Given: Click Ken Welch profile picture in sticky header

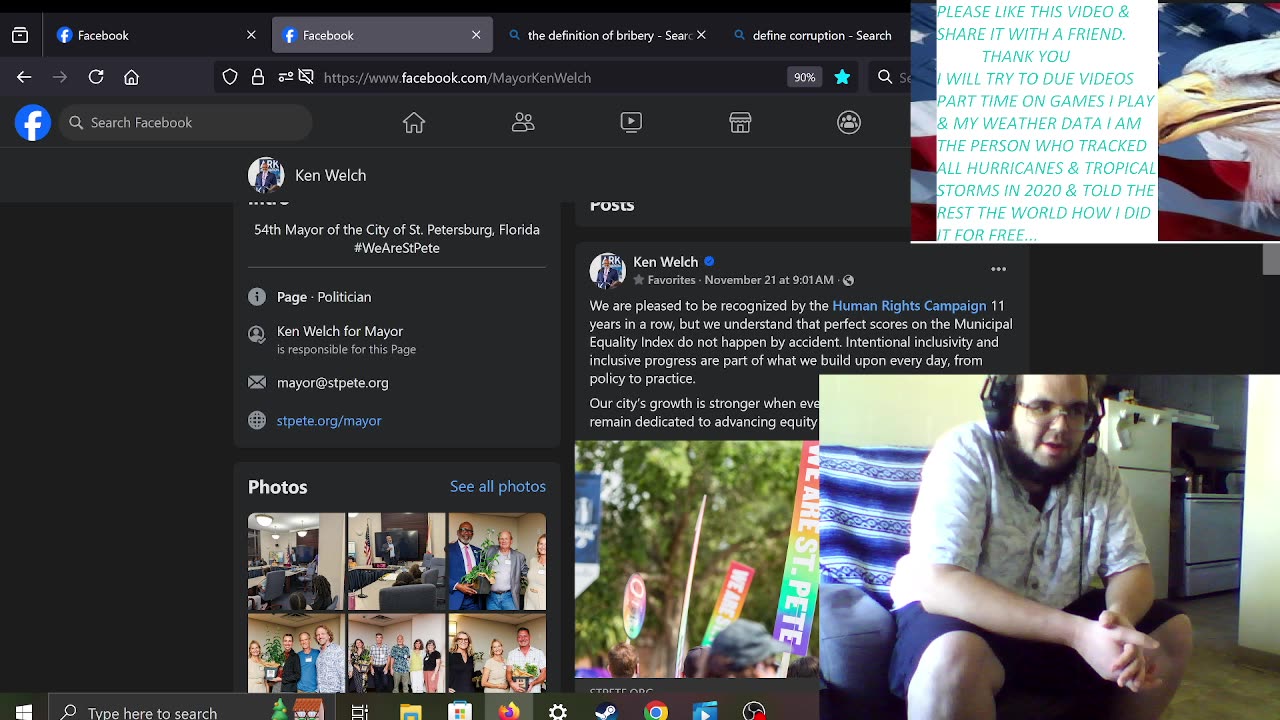Looking at the screenshot, I should (266, 175).
